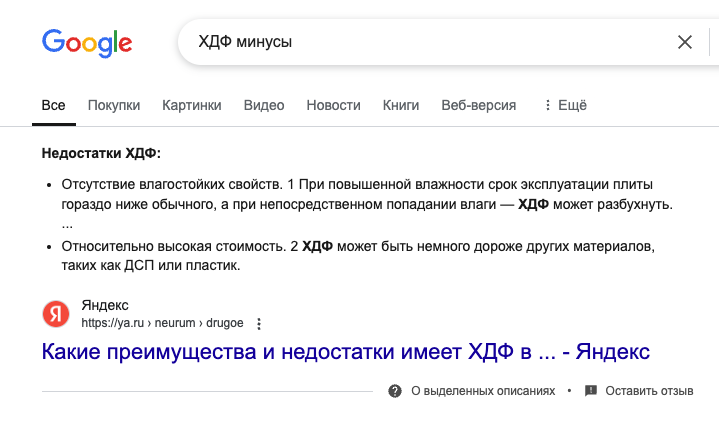
Task: Click the 'https://ya.ru › neurum › drugoe' URL
Action: pyautogui.click(x=162, y=323)
